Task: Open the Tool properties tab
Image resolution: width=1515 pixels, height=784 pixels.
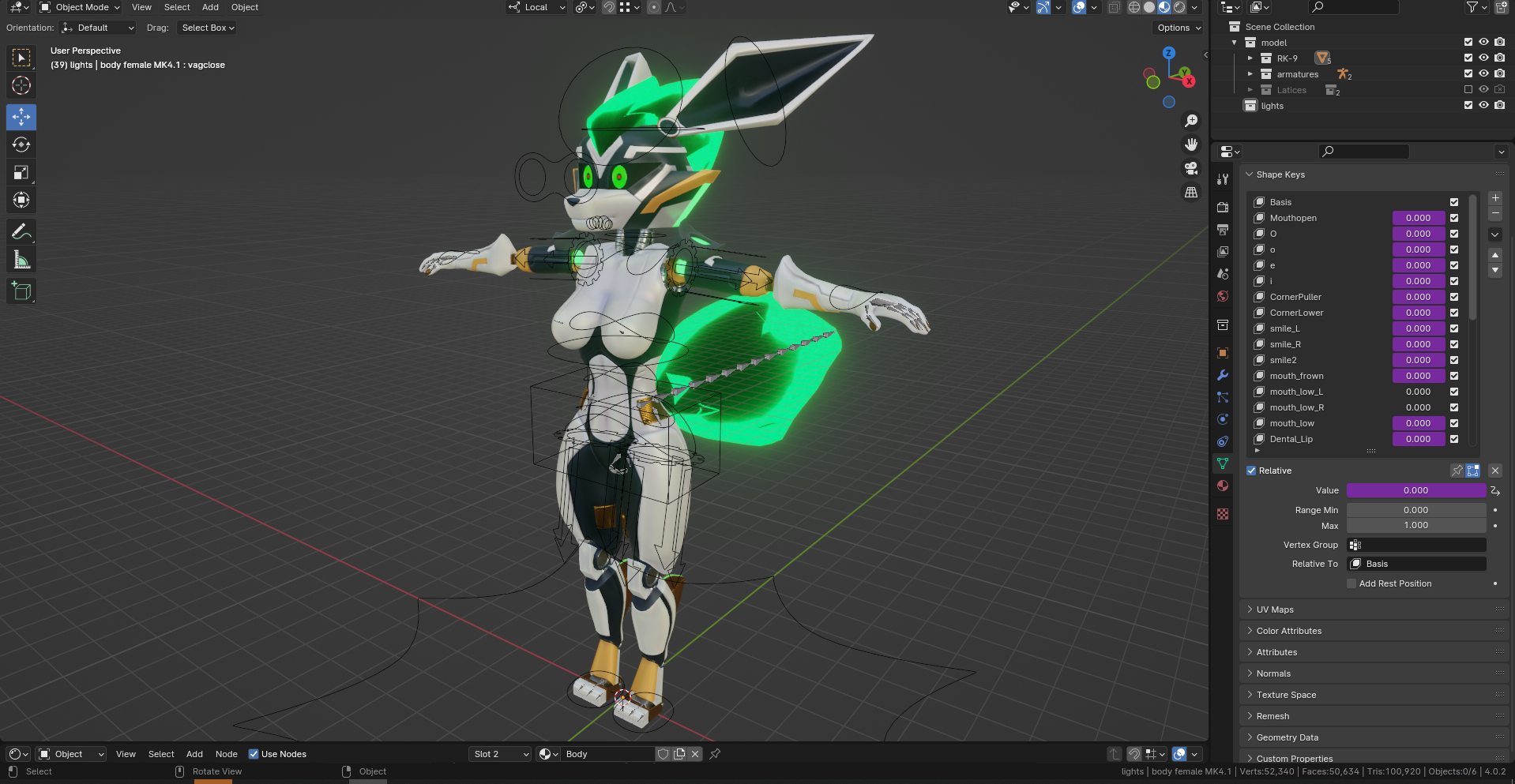Action: 1223,179
